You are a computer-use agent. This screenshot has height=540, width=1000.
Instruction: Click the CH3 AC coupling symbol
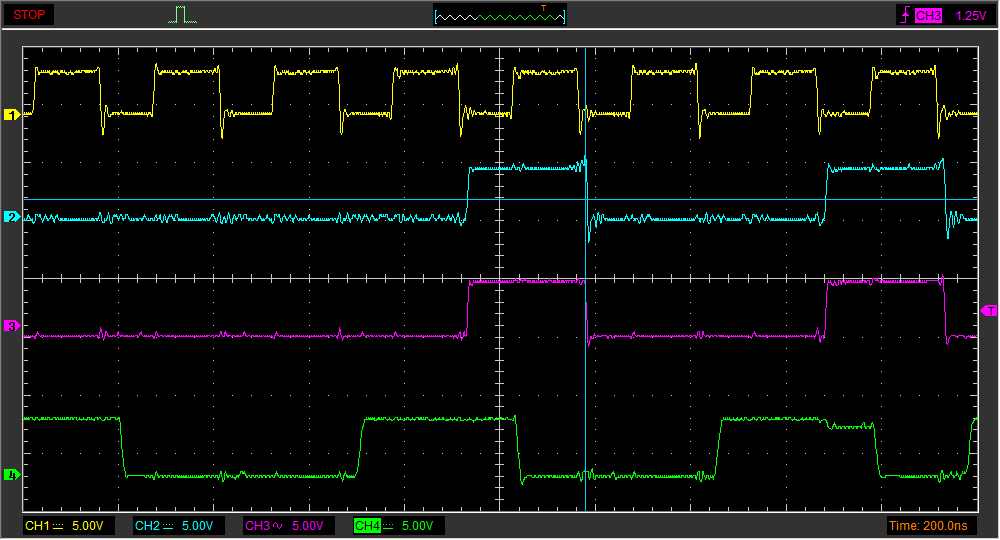pos(277,526)
